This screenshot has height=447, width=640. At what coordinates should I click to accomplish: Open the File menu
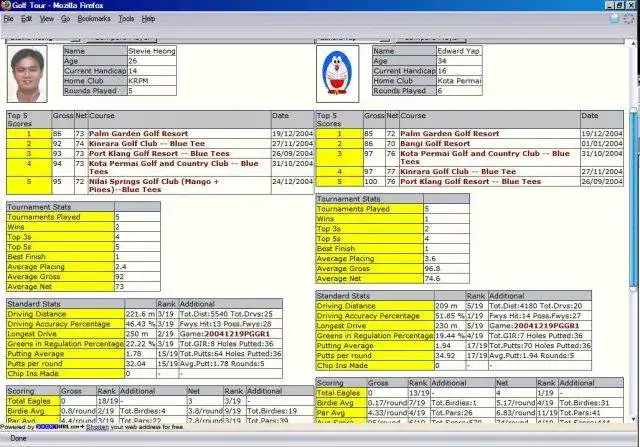coord(9,19)
